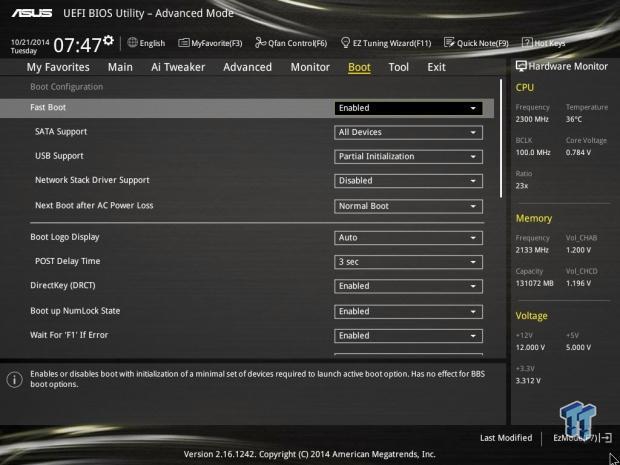620x465 pixels.
Task: Open the Ai Tweaker tab
Action: 178,67
